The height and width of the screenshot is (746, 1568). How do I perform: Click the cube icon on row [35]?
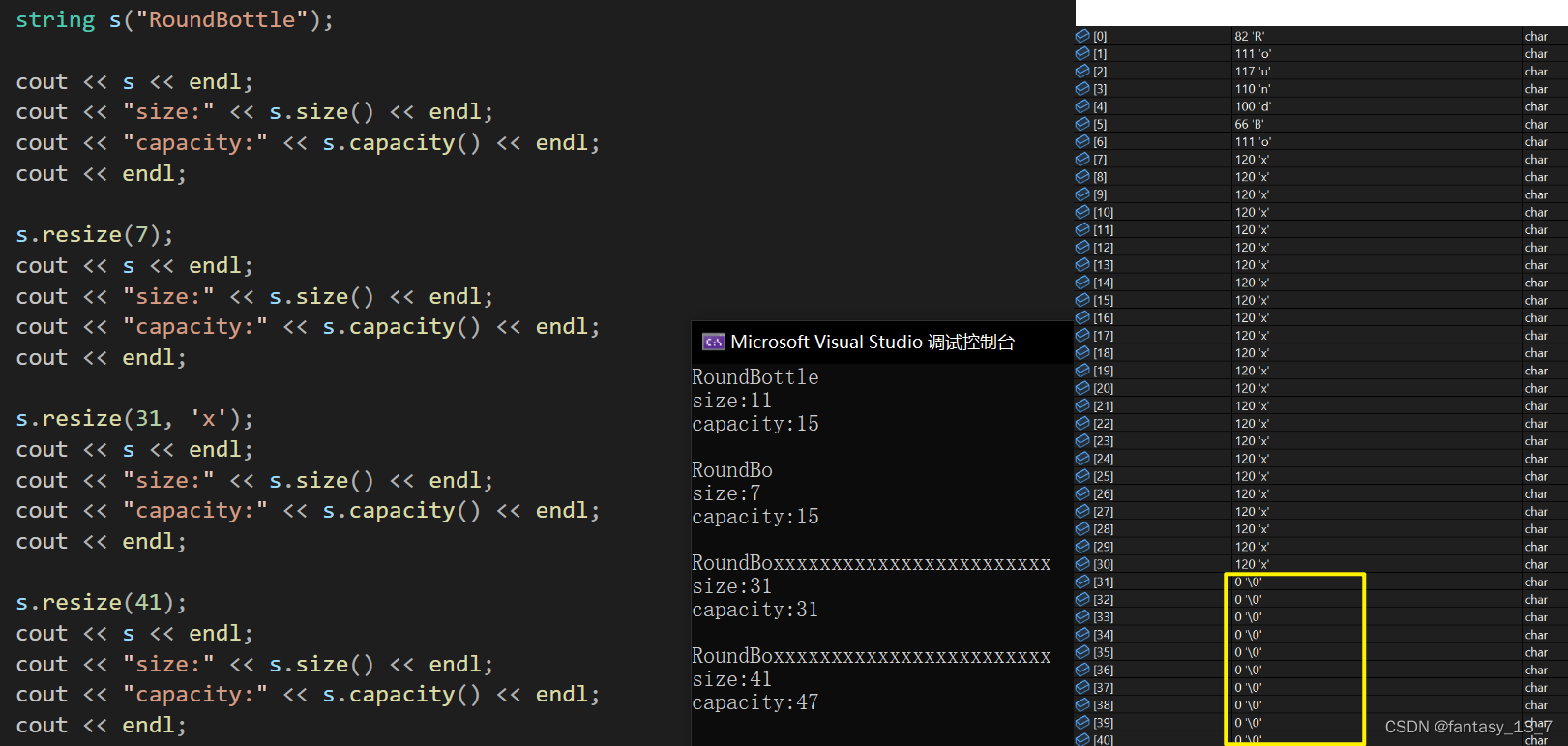[1082, 652]
